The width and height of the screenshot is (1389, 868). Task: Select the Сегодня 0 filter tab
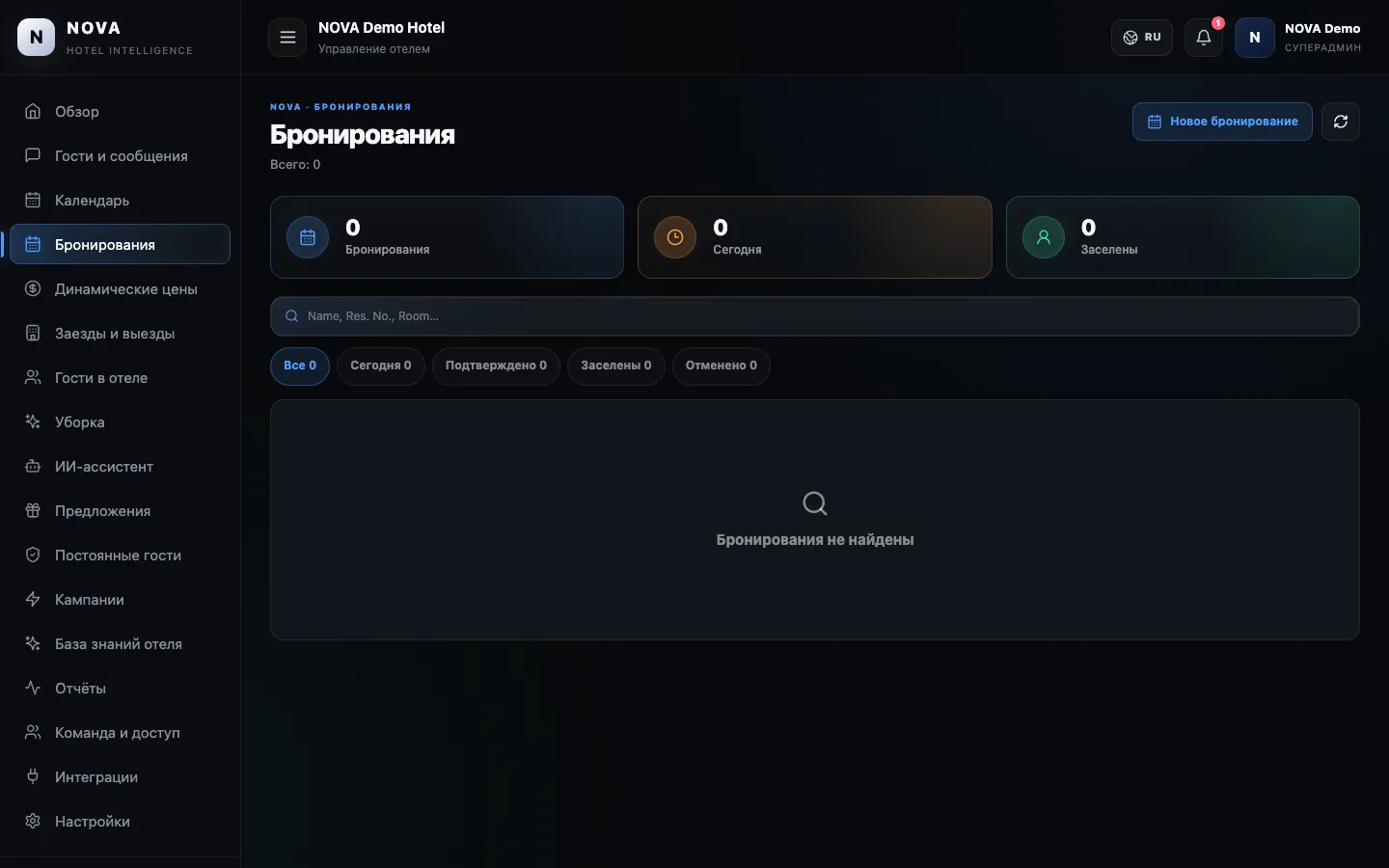(x=381, y=366)
